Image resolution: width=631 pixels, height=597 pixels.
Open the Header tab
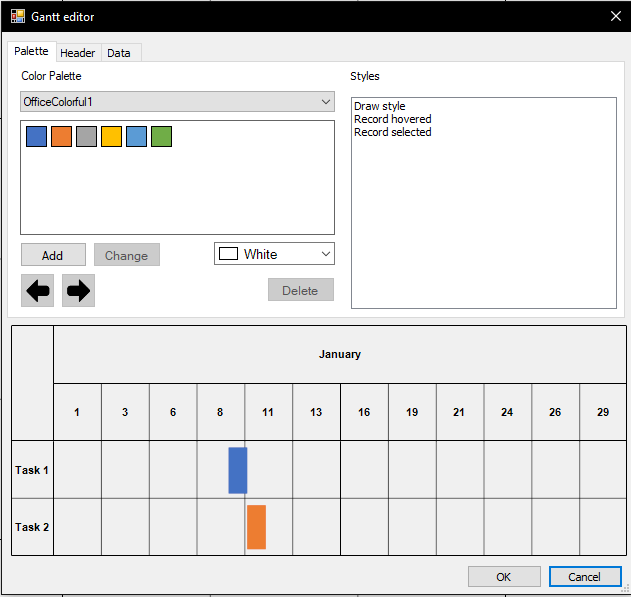pos(78,53)
